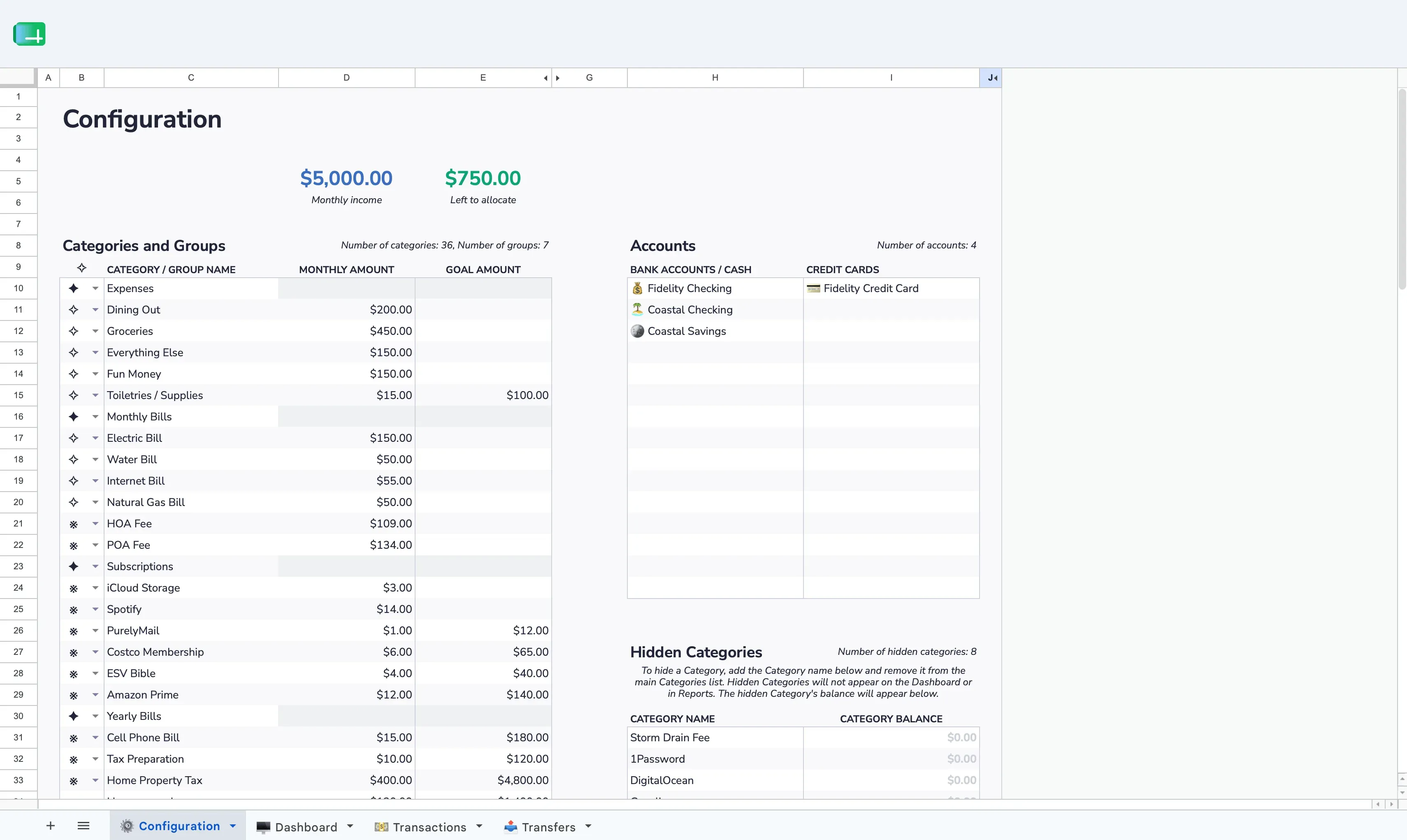Open the dropdown arrow in Cell Phone Bill row
The image size is (1407, 840).
[x=95, y=738]
